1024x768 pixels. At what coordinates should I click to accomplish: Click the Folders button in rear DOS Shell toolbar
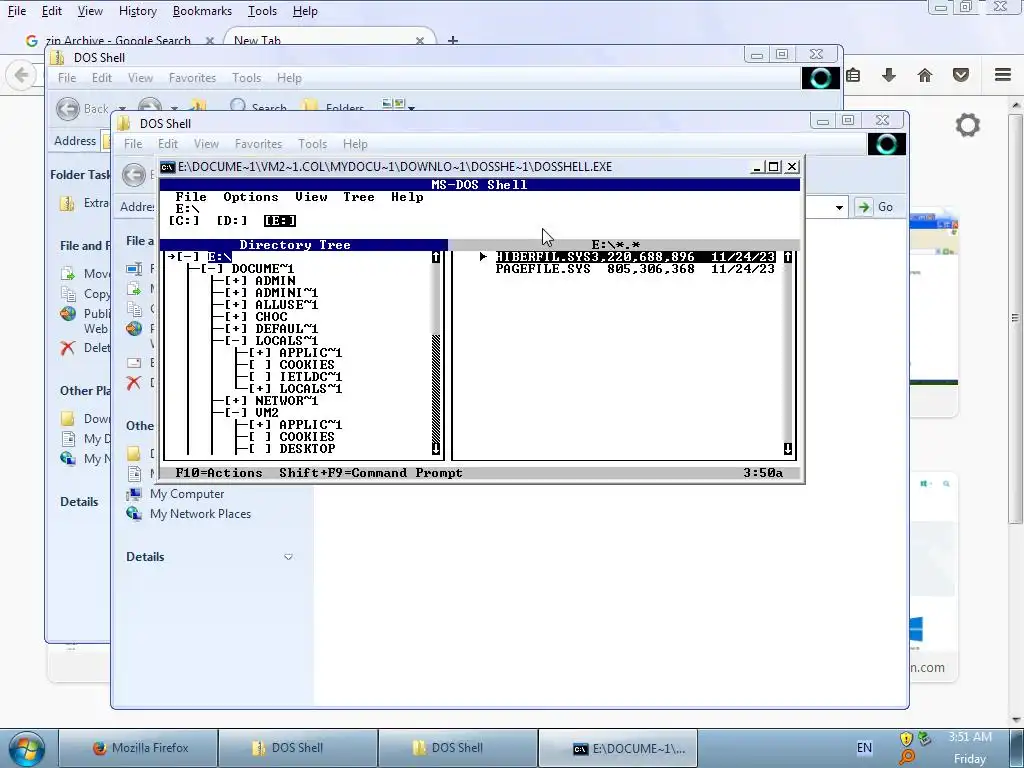click(x=333, y=107)
